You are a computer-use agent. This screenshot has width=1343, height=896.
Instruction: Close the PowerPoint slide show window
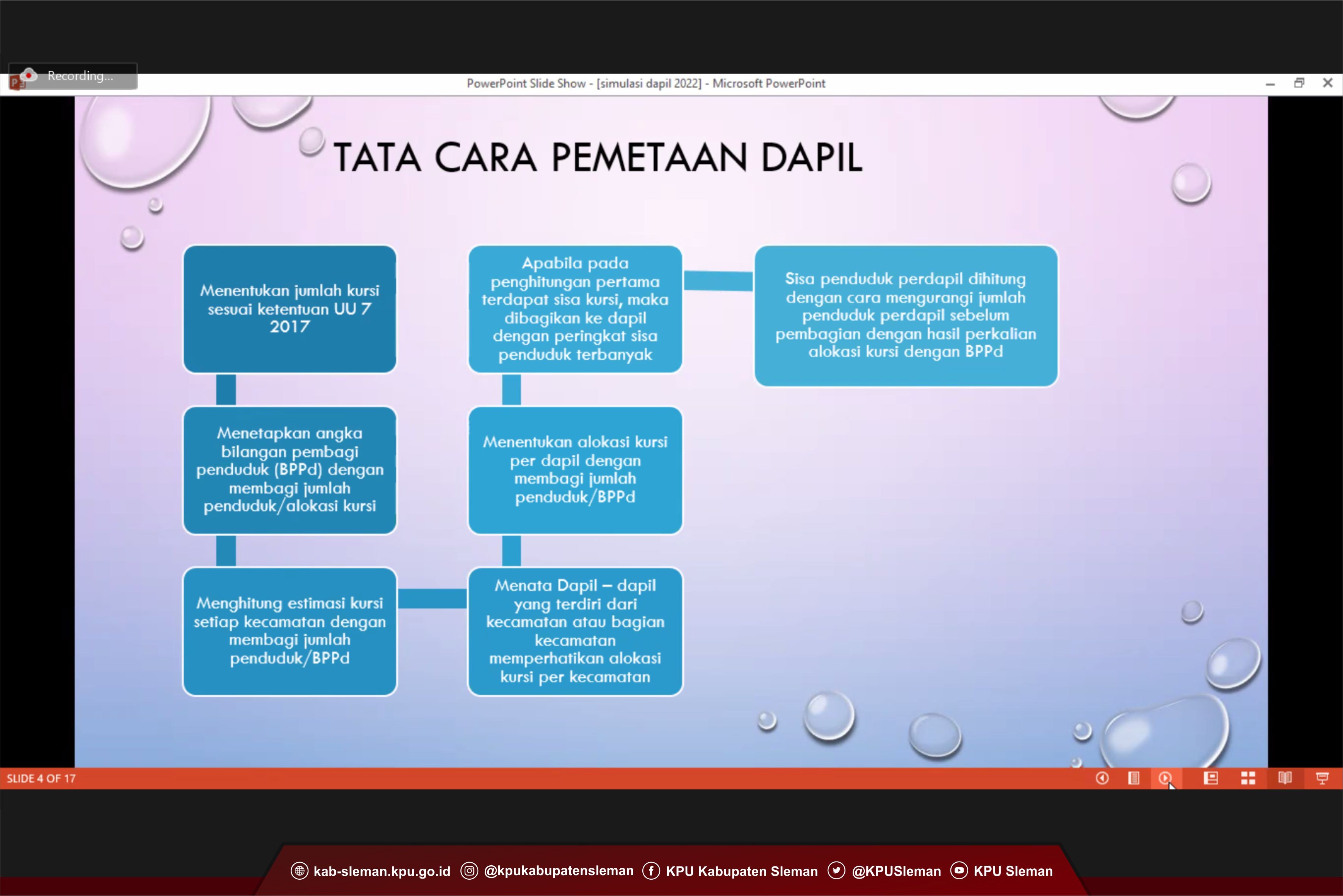1327,83
